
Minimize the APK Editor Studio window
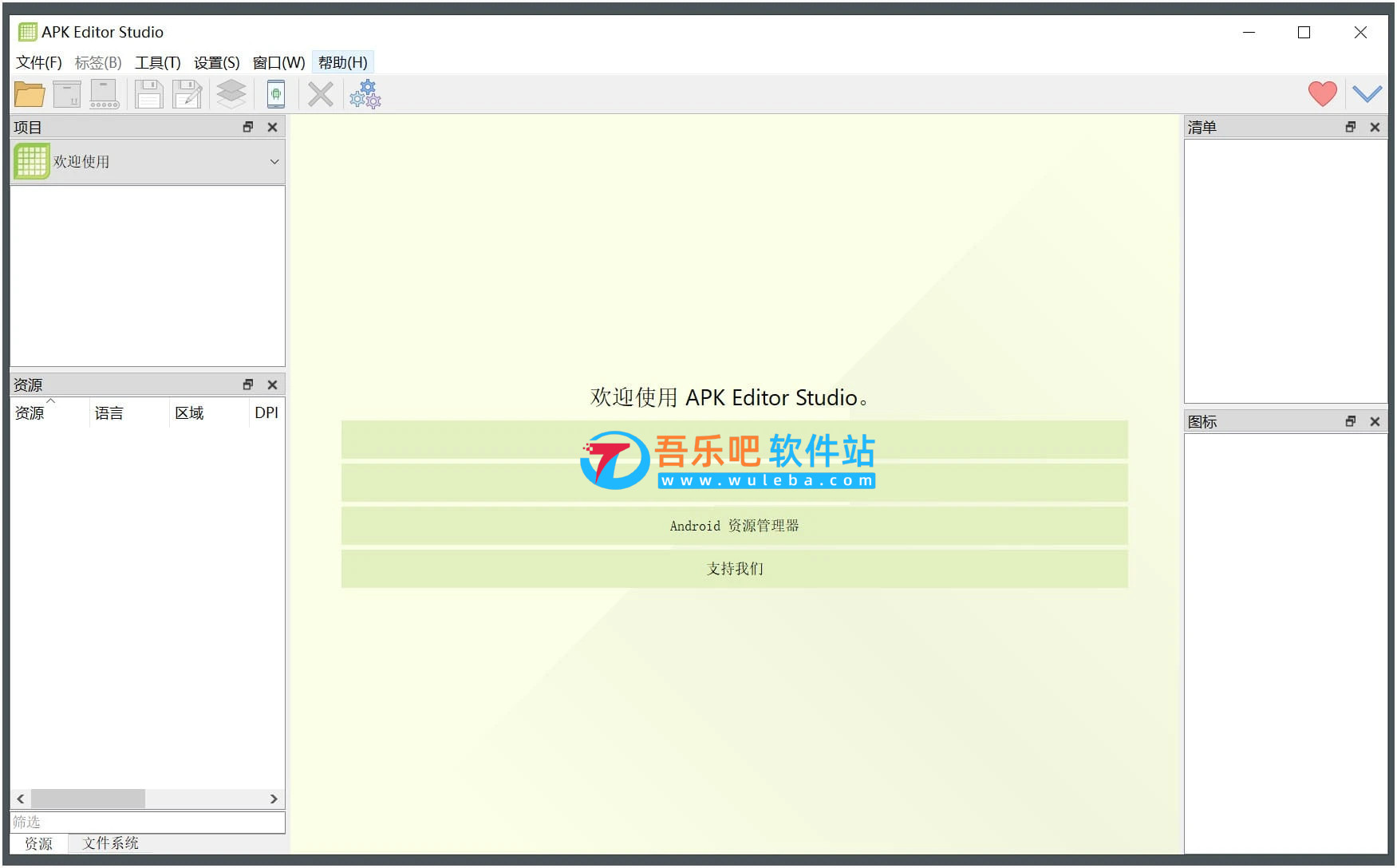click(x=1249, y=32)
